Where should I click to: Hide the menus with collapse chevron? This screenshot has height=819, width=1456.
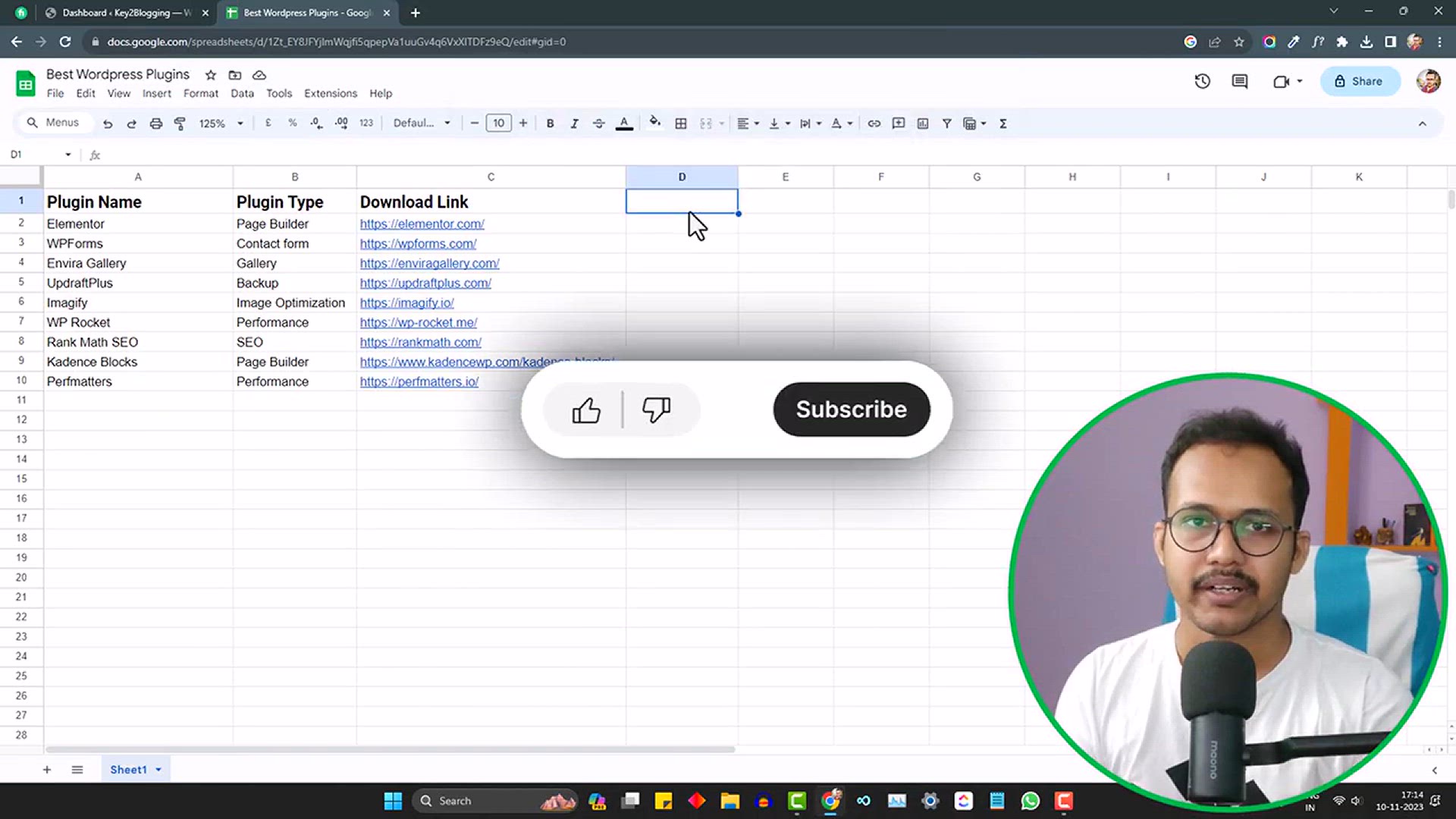coord(1422,124)
